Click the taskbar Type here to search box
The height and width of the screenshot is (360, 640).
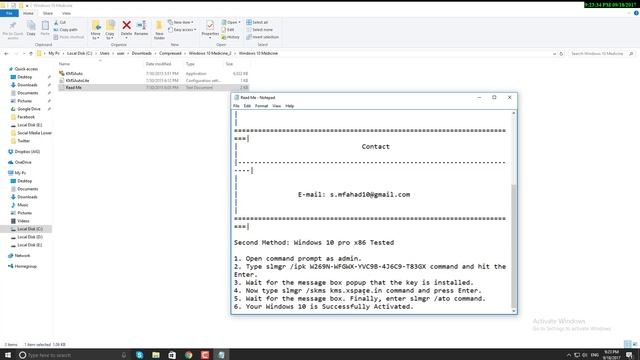coord(73,355)
